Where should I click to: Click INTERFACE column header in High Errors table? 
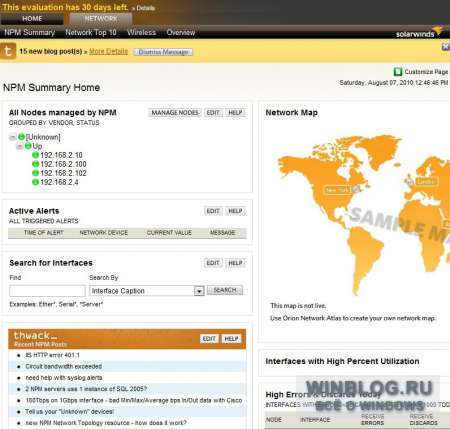(x=315, y=420)
